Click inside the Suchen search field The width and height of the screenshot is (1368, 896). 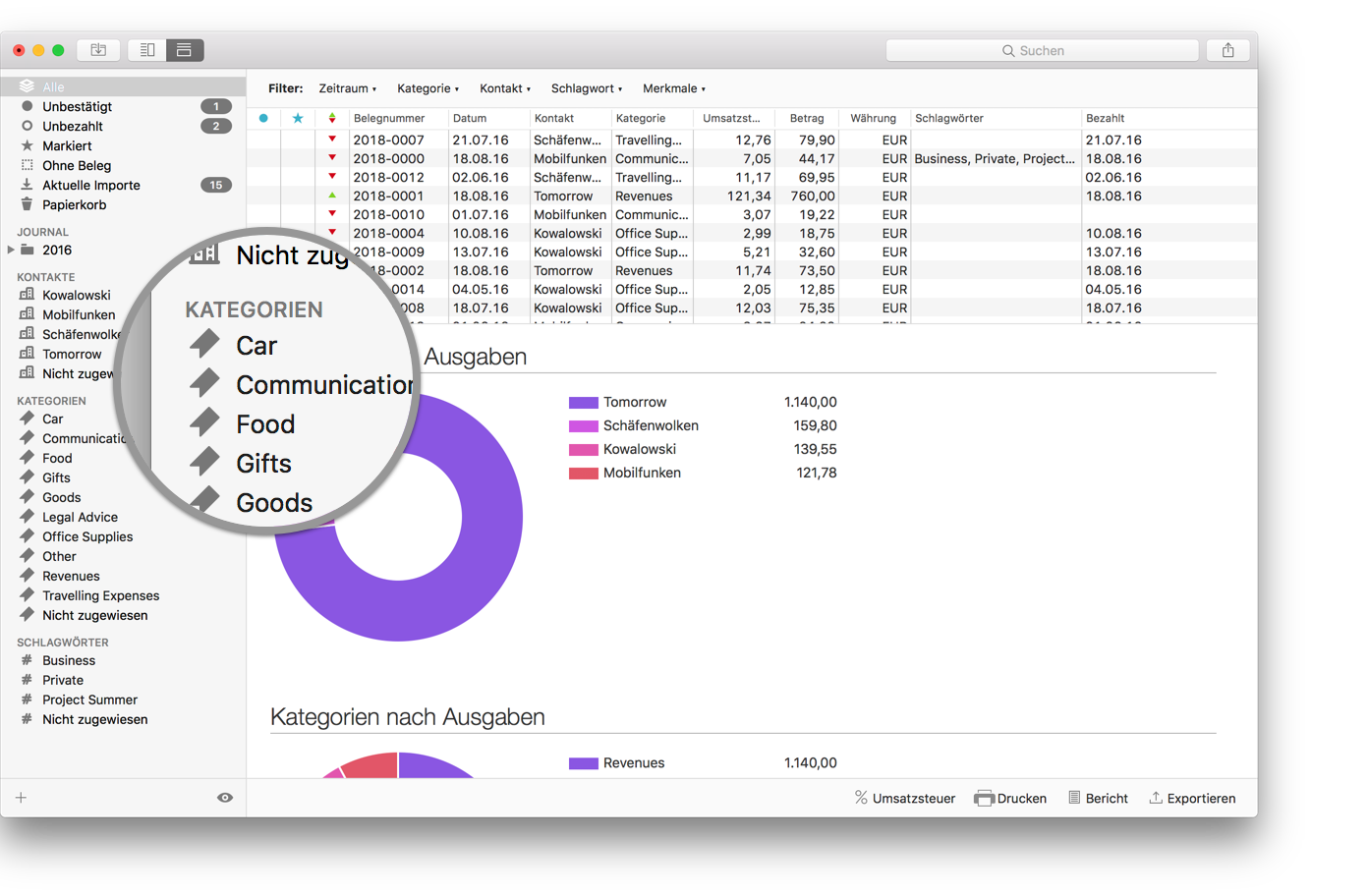1042,49
